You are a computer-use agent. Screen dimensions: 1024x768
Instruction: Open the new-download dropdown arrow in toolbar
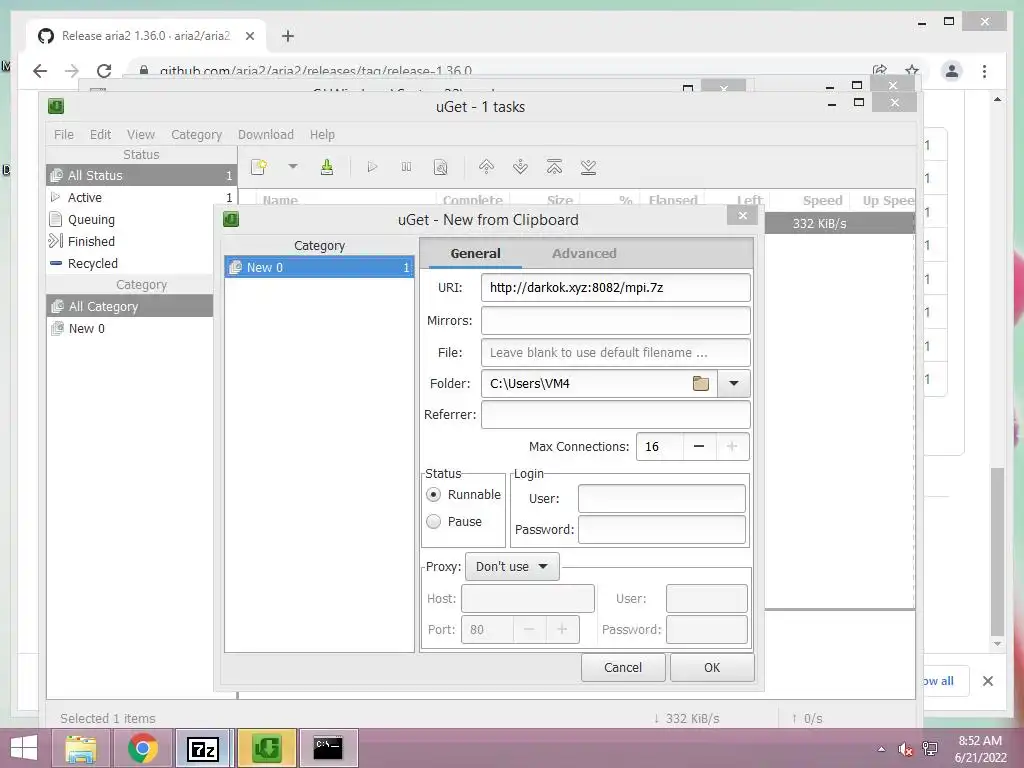(293, 167)
